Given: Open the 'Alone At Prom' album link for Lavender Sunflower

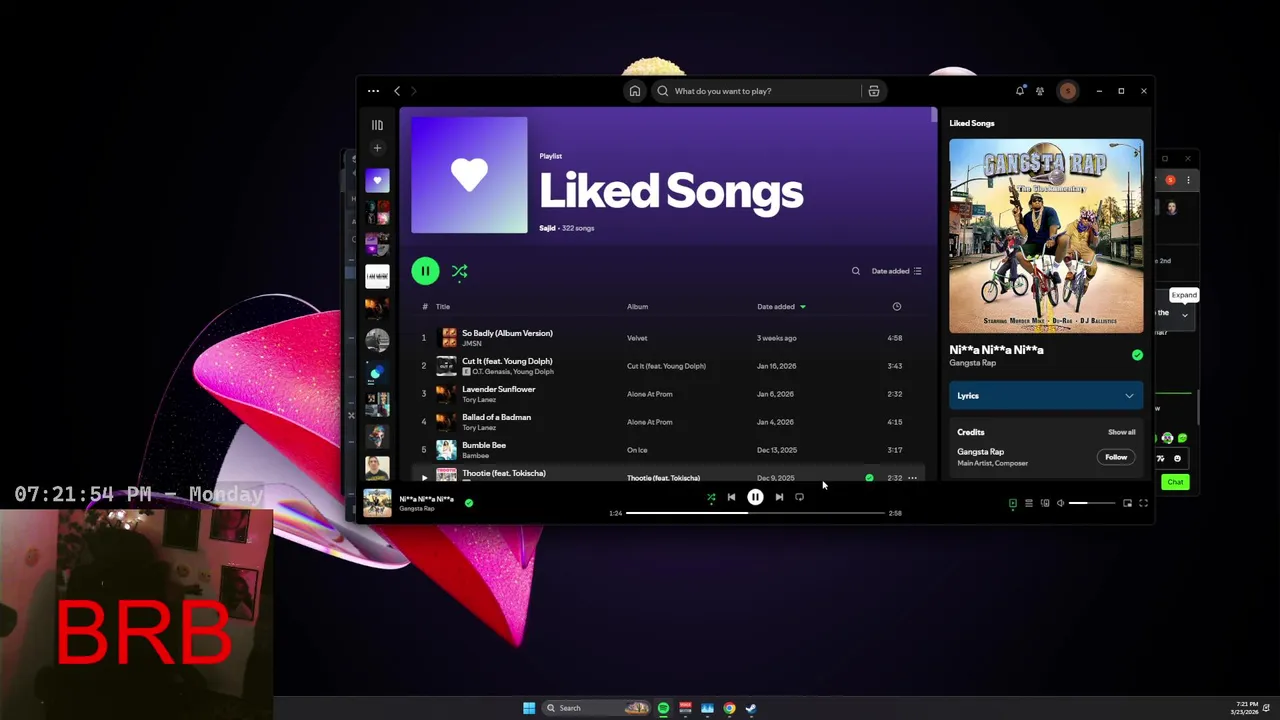Looking at the screenshot, I should tap(650, 394).
